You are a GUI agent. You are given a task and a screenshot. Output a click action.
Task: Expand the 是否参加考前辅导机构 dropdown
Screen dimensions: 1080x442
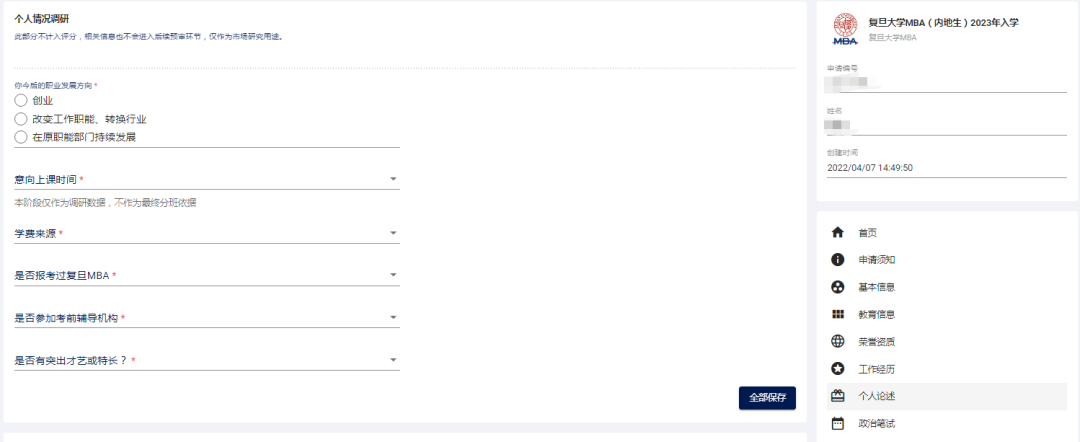(393, 318)
